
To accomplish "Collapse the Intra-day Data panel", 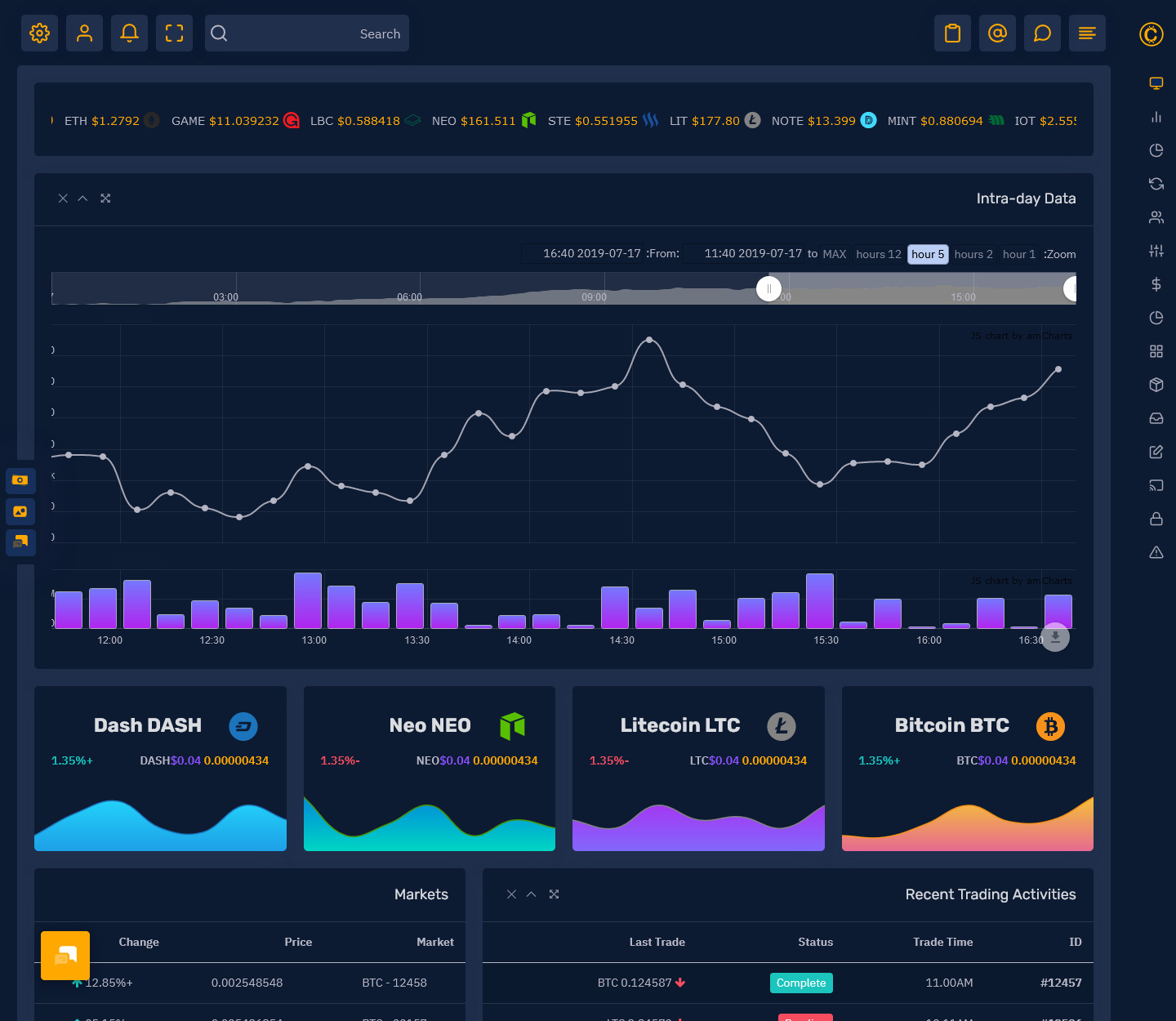I will [x=82, y=198].
